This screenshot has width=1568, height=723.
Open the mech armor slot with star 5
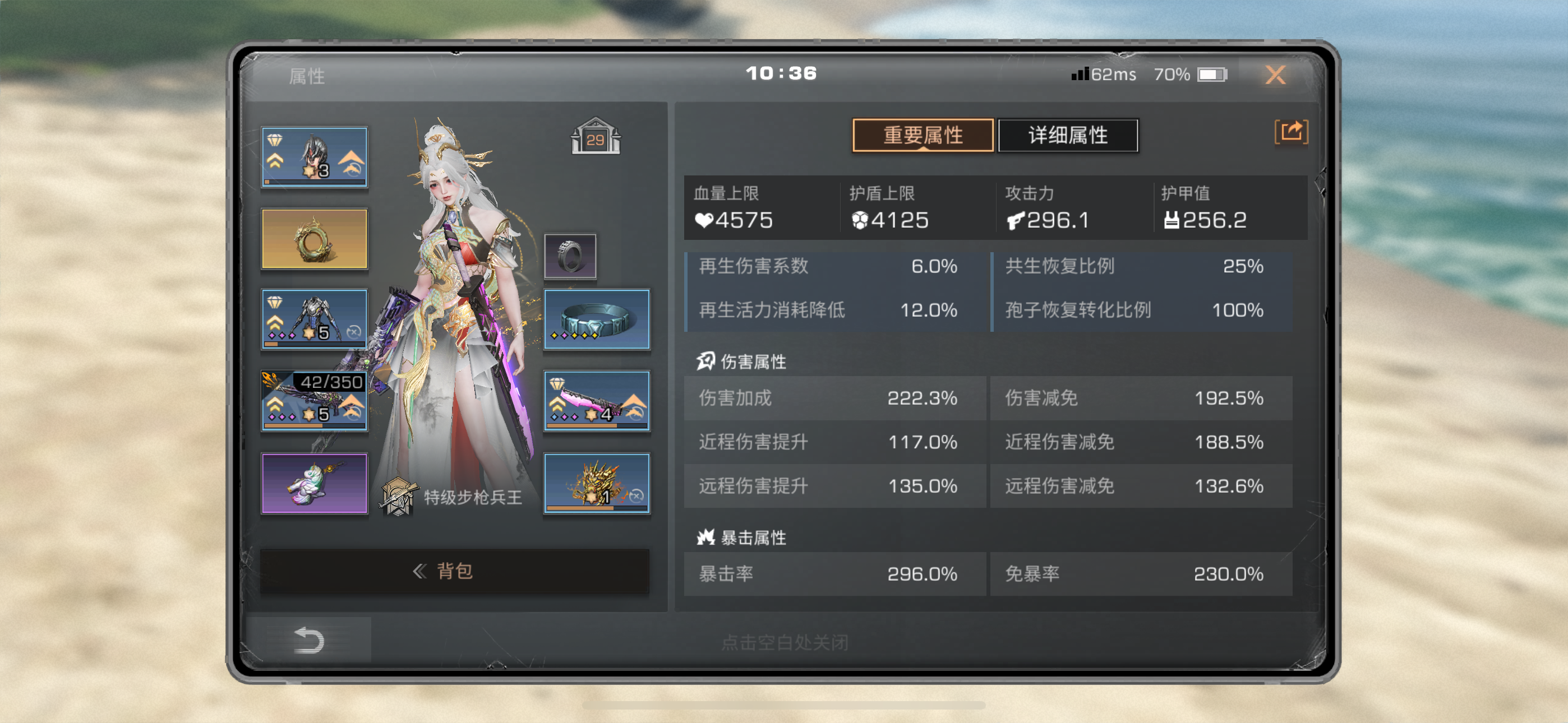click(314, 319)
